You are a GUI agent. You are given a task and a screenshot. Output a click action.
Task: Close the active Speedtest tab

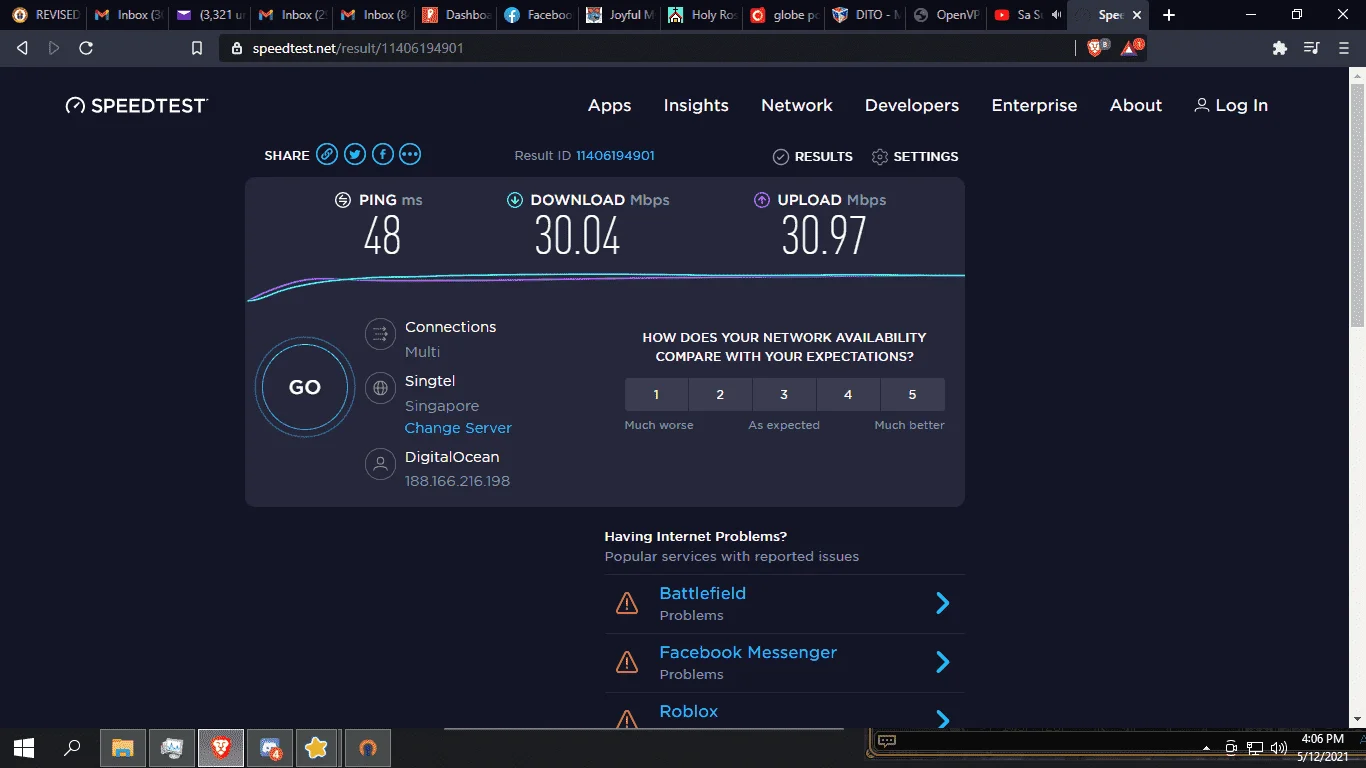coord(1136,15)
